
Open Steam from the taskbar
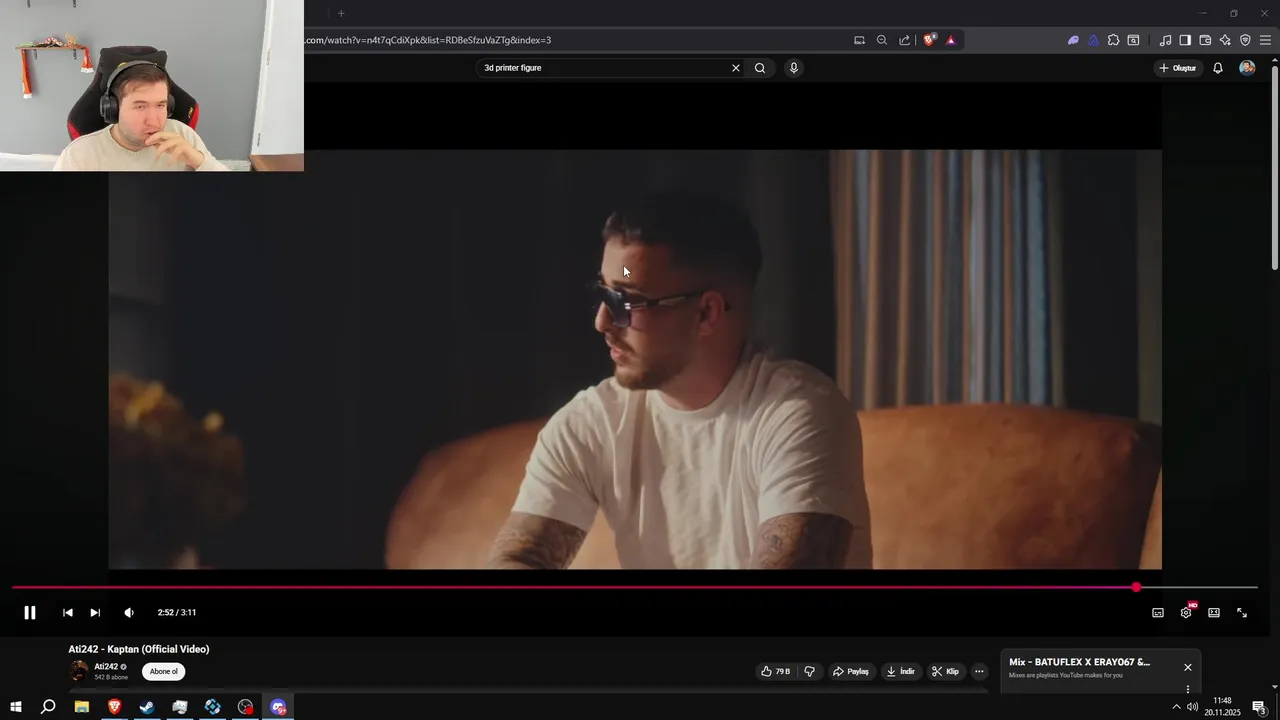pos(147,707)
